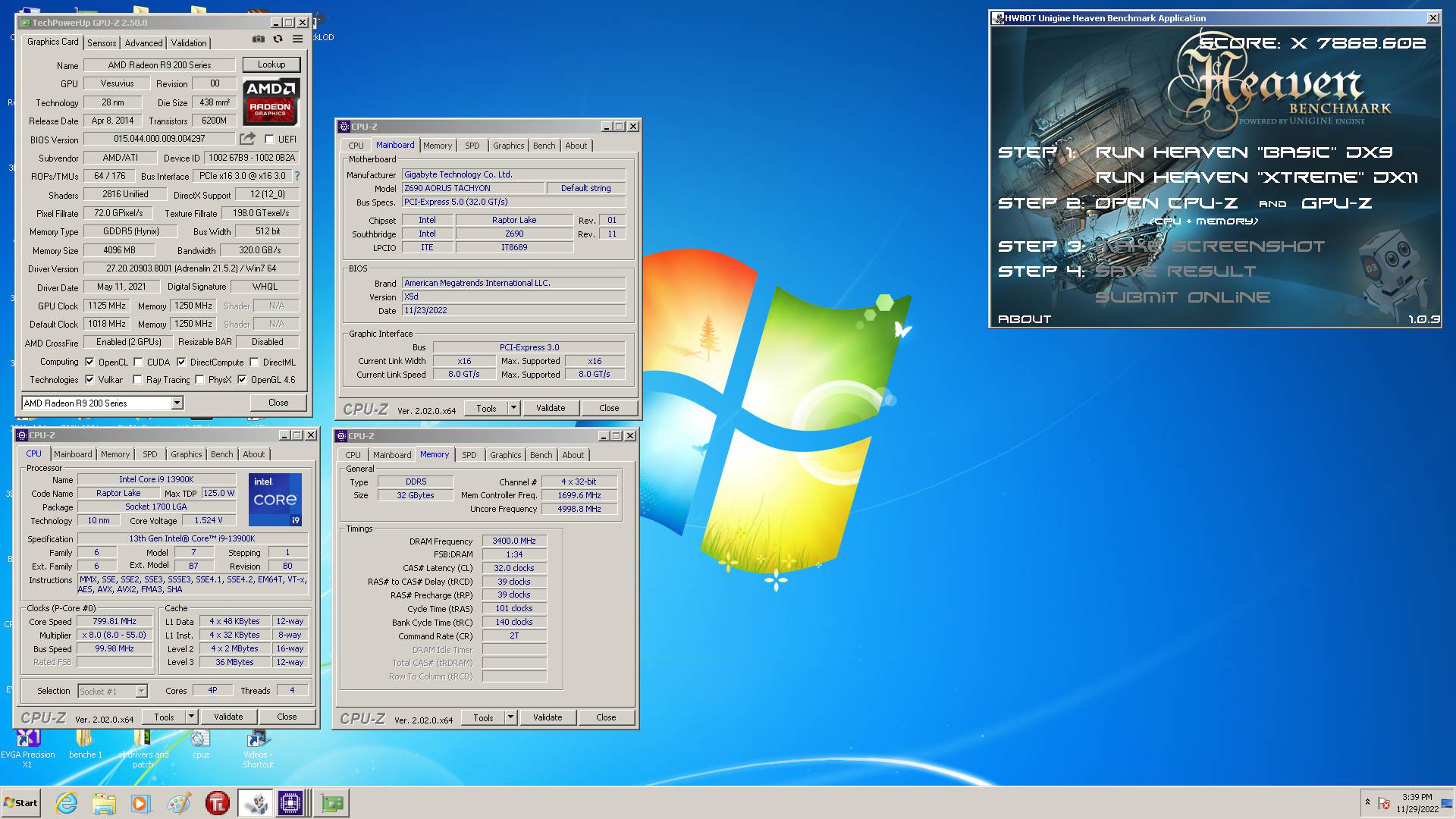The image size is (1456, 819).
Task: Toggle CUDA checkbox
Action: point(138,362)
